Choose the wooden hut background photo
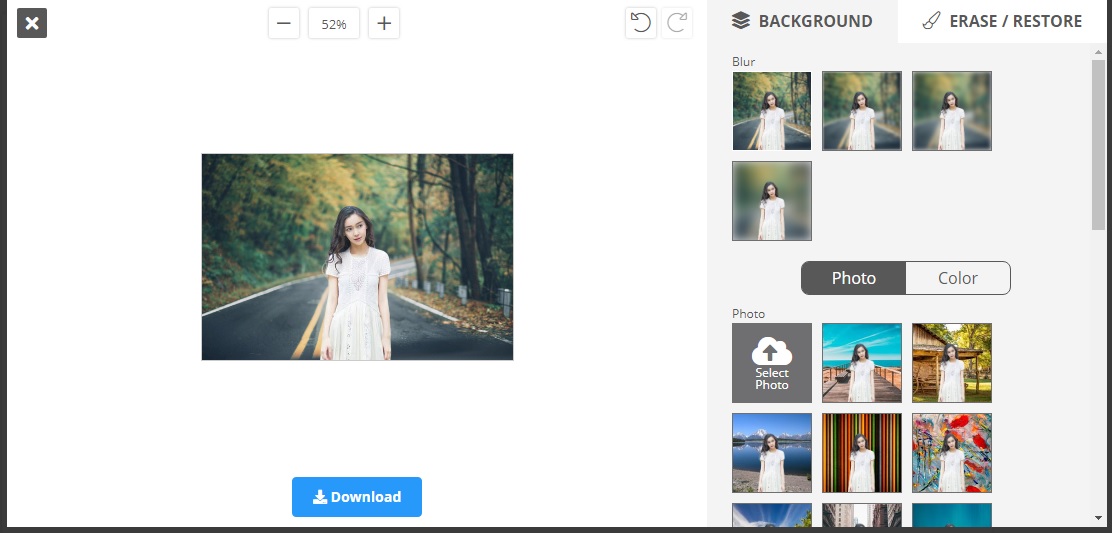This screenshot has height=533, width=1112. coord(952,363)
